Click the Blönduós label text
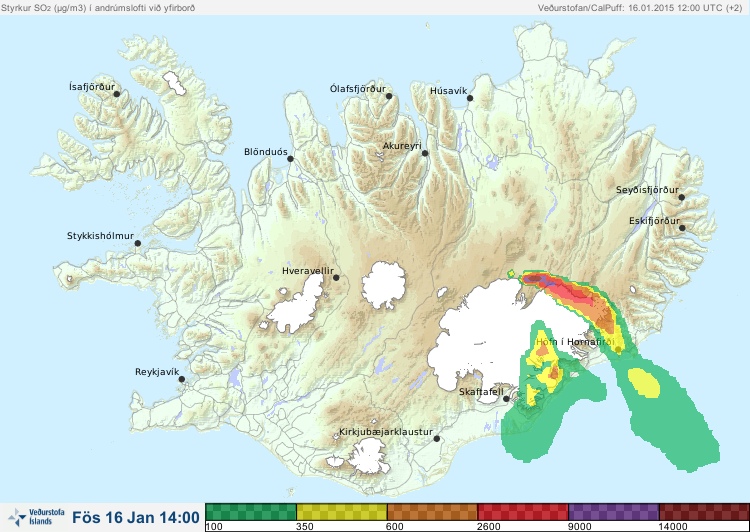Screen dimensions: 750x532 pos(266,152)
